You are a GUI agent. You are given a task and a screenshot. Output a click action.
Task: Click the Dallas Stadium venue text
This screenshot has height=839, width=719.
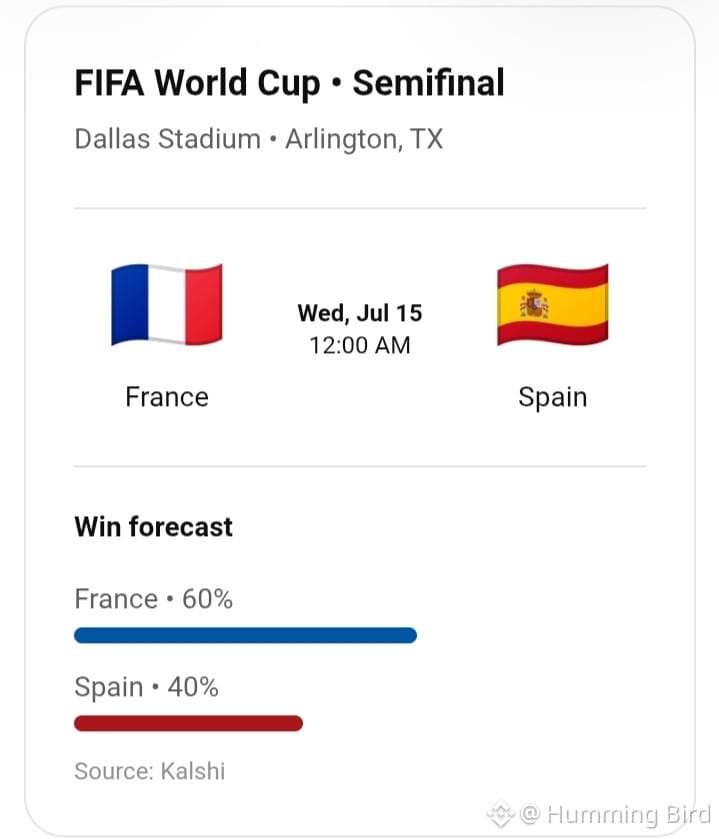tap(167, 139)
